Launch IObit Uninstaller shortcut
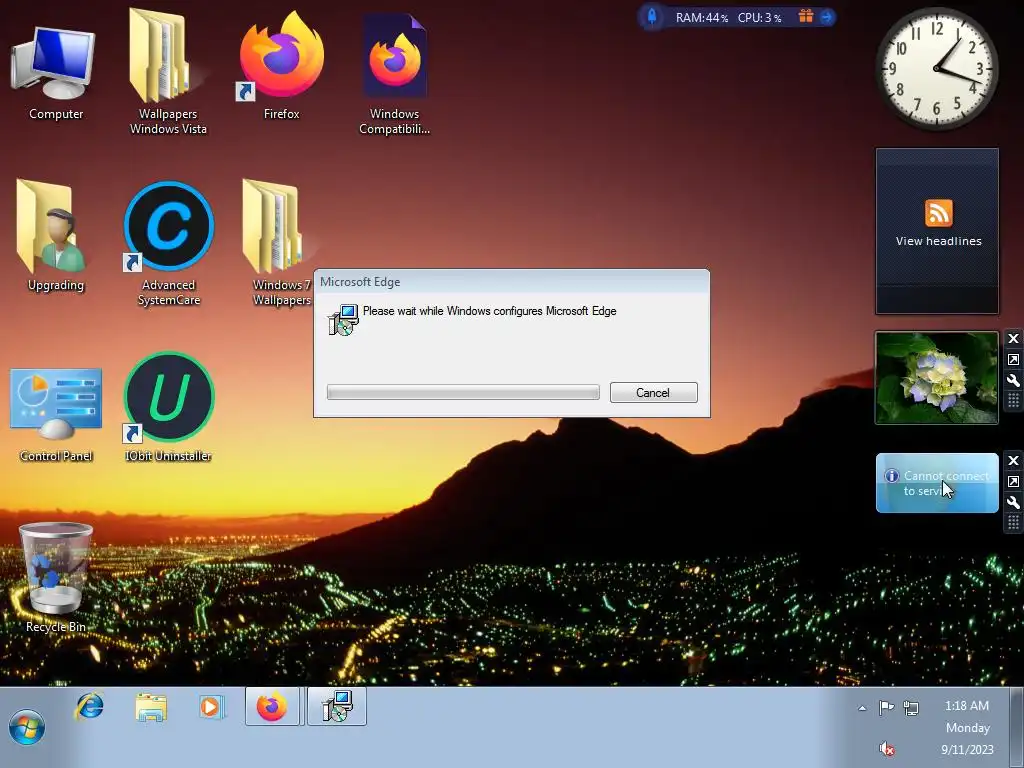The width and height of the screenshot is (1024, 768). pyautogui.click(x=168, y=406)
